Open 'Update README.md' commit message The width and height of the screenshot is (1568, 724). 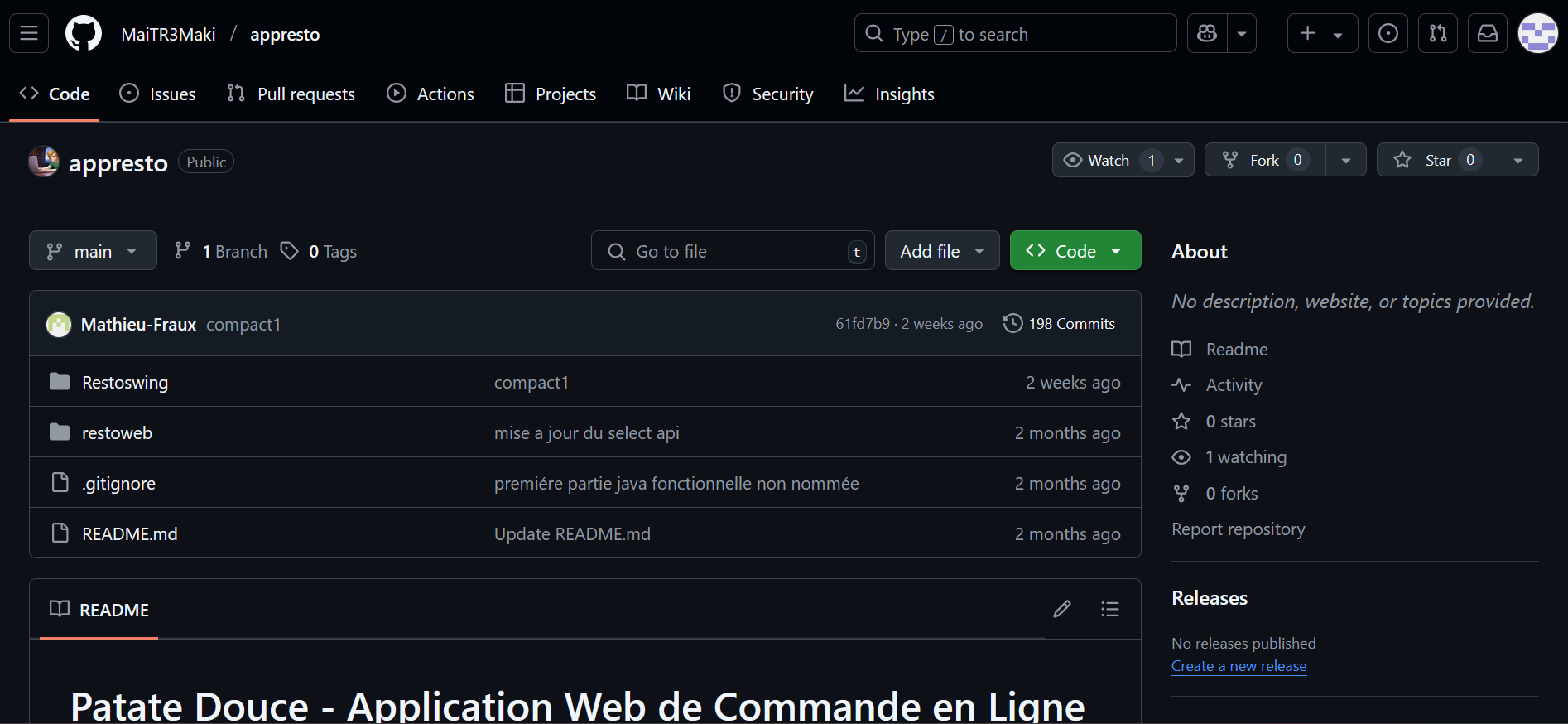pyautogui.click(x=572, y=533)
